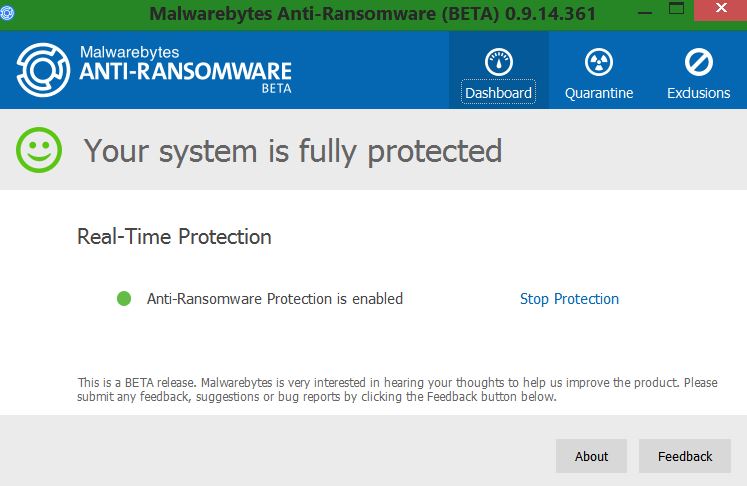
Task: Send feedback with the Feedback button
Action: (685, 456)
